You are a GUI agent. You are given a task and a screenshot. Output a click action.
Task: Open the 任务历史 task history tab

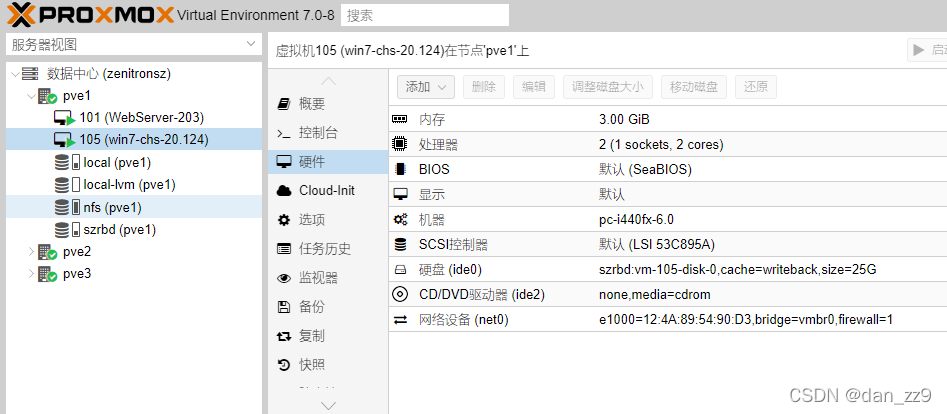point(328,249)
